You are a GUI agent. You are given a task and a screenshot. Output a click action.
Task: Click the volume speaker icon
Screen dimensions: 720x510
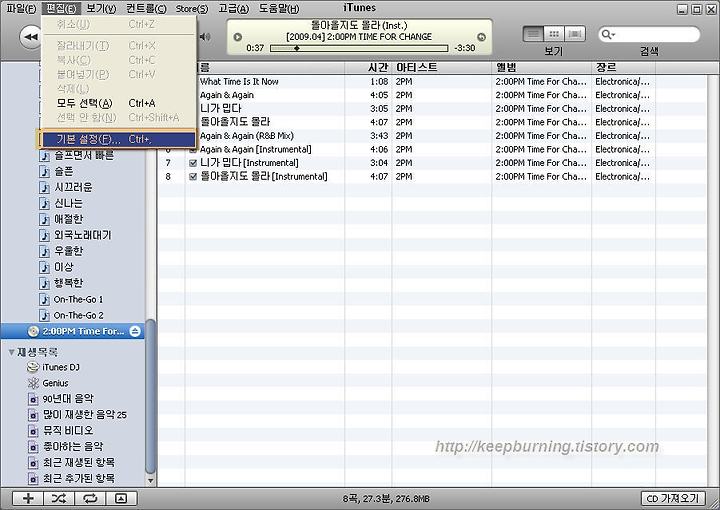pyautogui.click(x=205, y=37)
